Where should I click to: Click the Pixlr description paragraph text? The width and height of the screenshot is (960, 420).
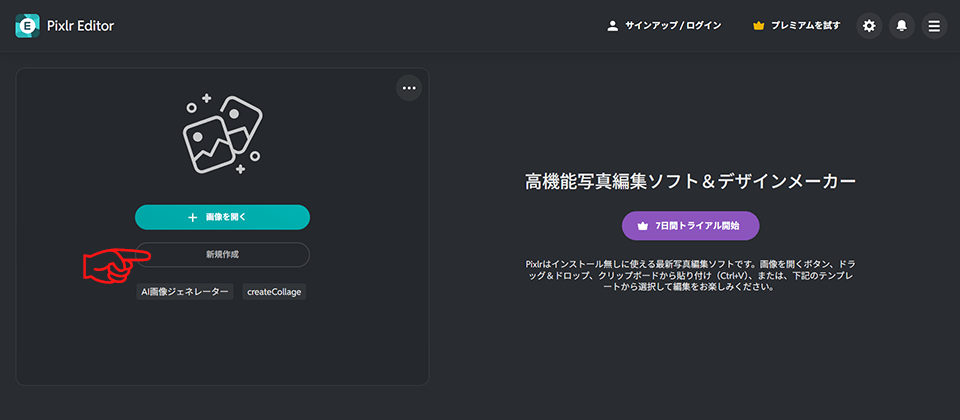coord(690,275)
